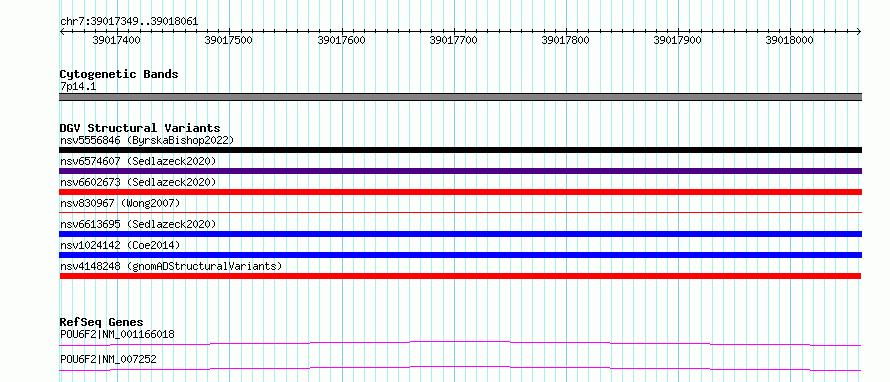Select the RefSeq Genes track title
The image size is (890, 382).
pos(102,322)
